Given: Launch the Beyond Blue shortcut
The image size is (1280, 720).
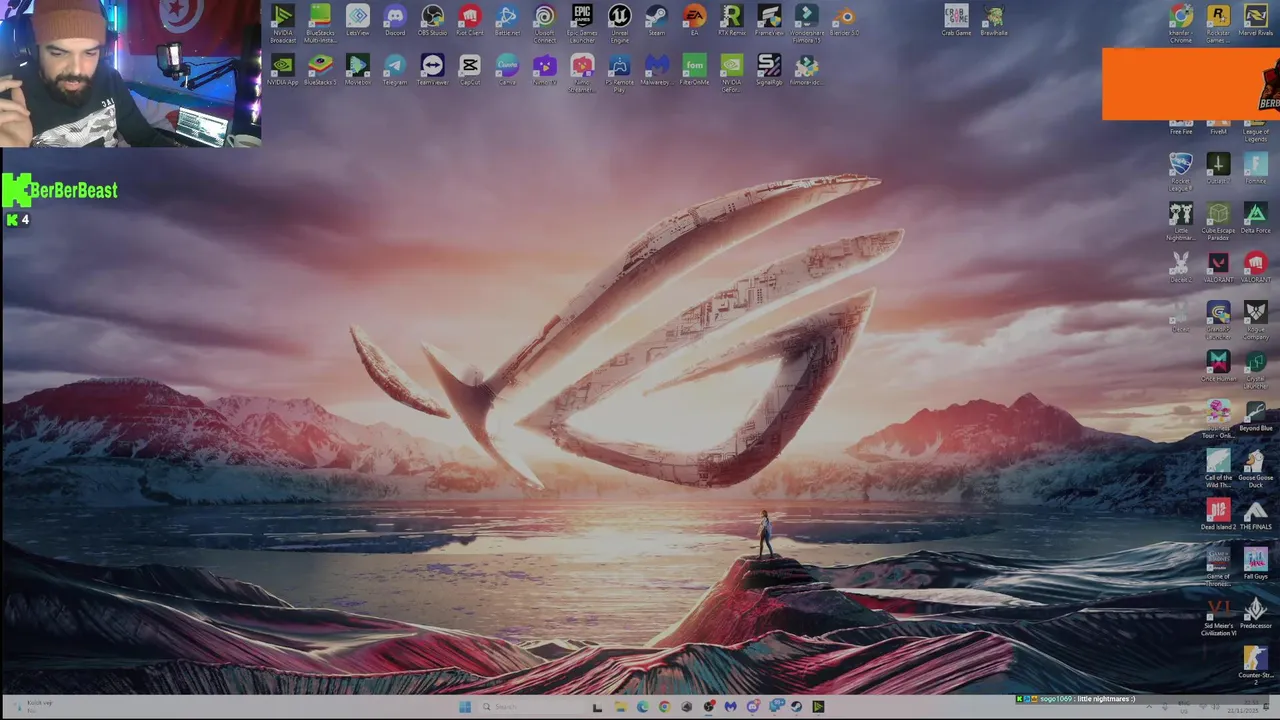Looking at the screenshot, I should (1256, 417).
